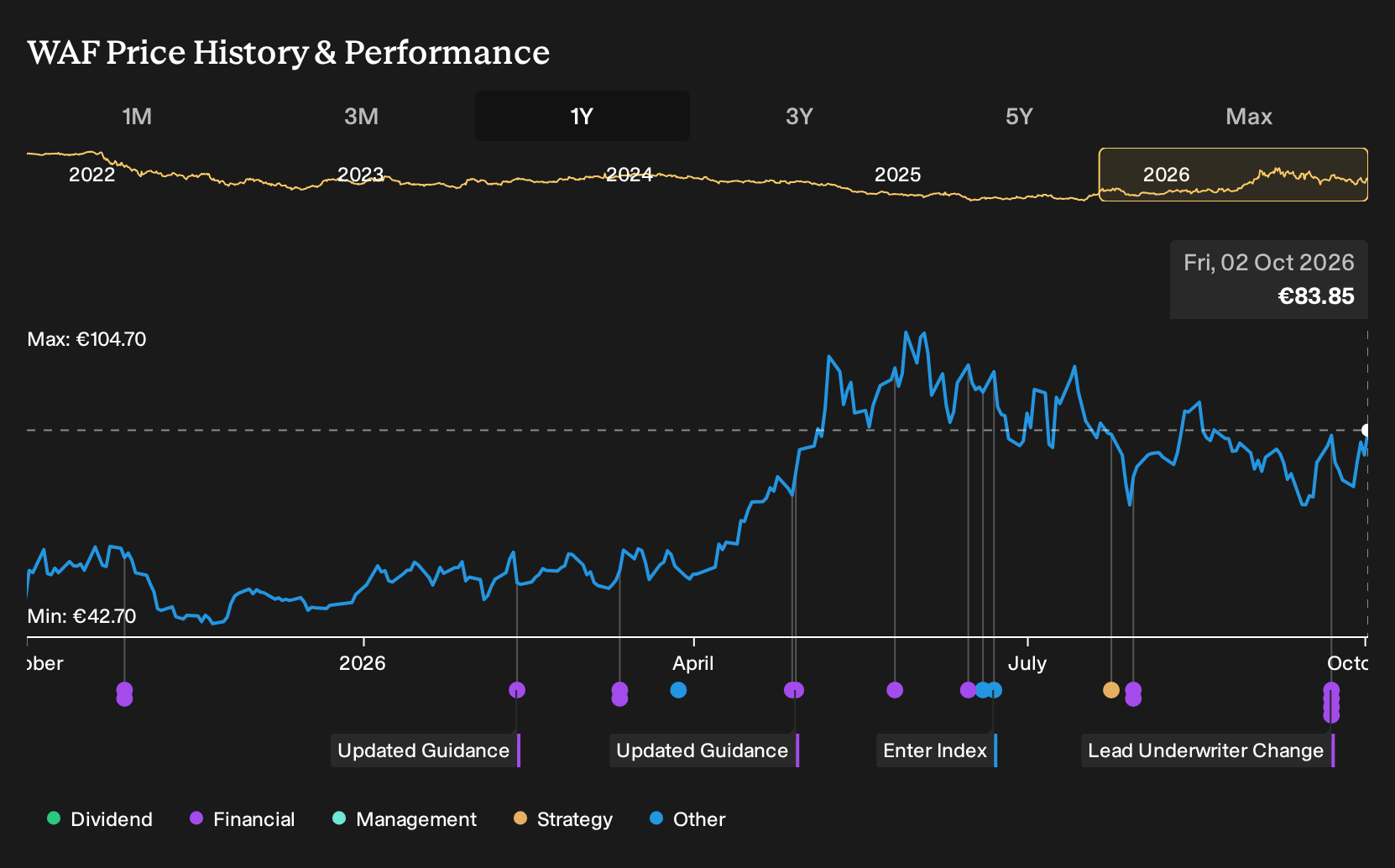Click the "April" axis label
The height and width of the screenshot is (868, 1395).
pyautogui.click(x=693, y=663)
